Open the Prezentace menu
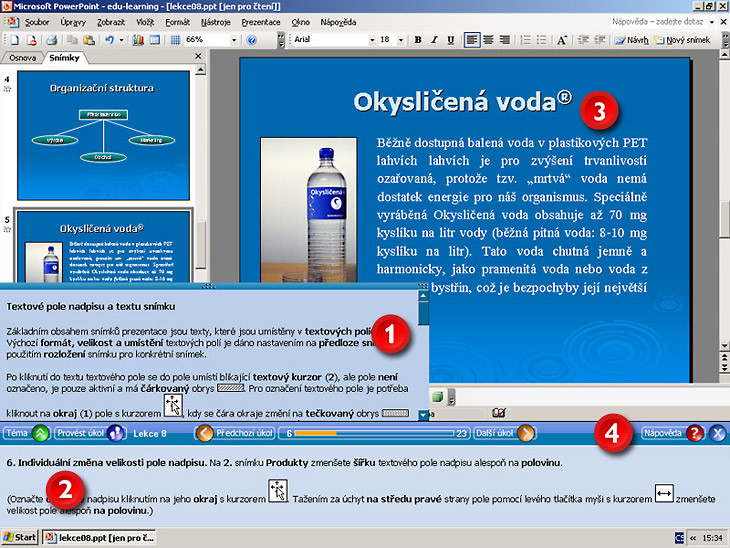Screen dimensions: 730x548 click(x=261, y=22)
